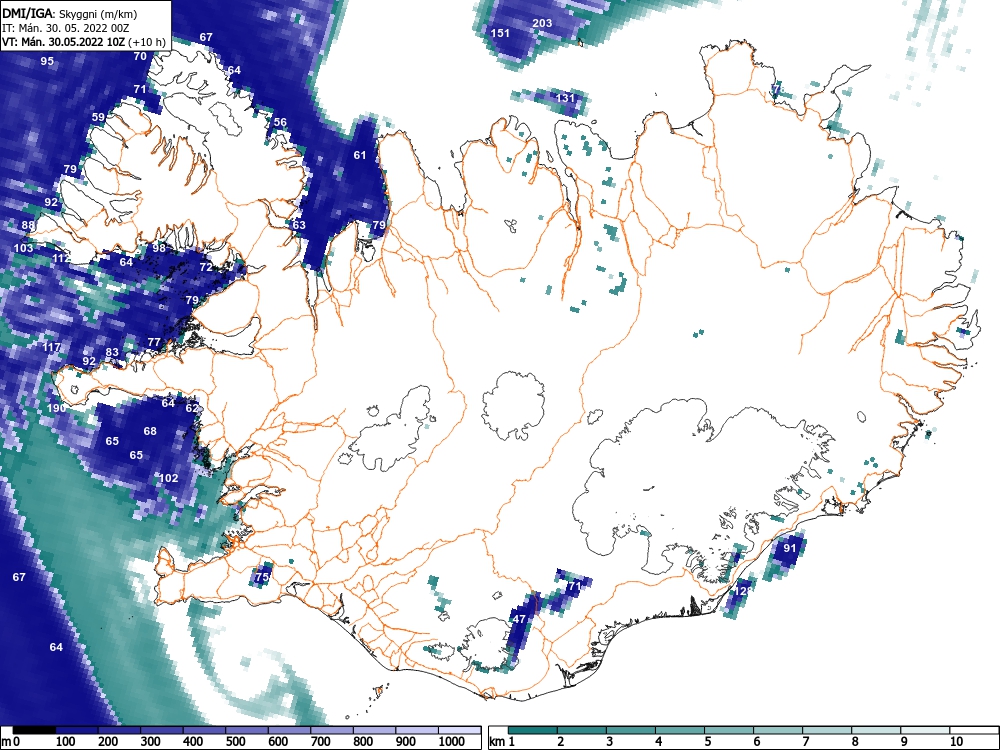This screenshot has width=1000, height=750.
Task: Select the visibility value 70 on the map
Action: point(140,56)
